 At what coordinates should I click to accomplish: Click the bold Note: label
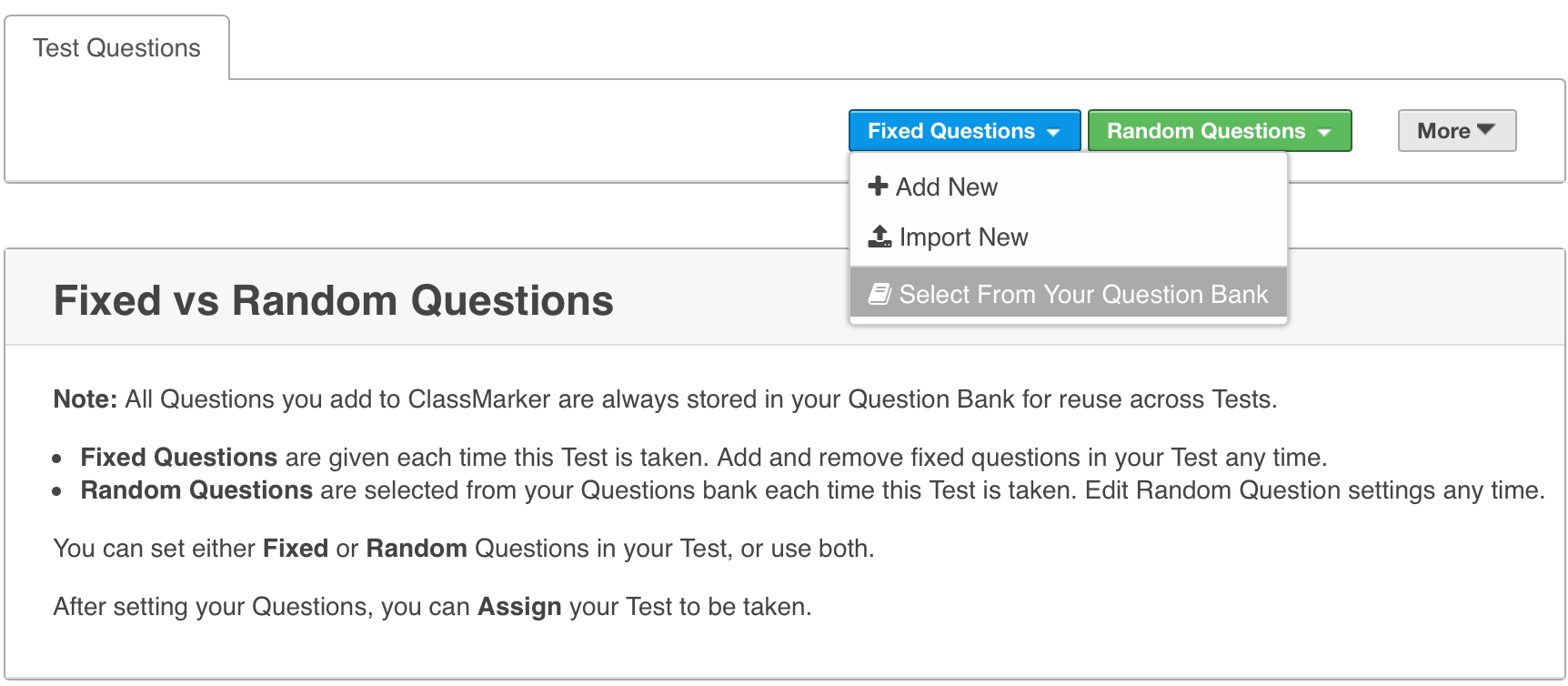pos(85,399)
